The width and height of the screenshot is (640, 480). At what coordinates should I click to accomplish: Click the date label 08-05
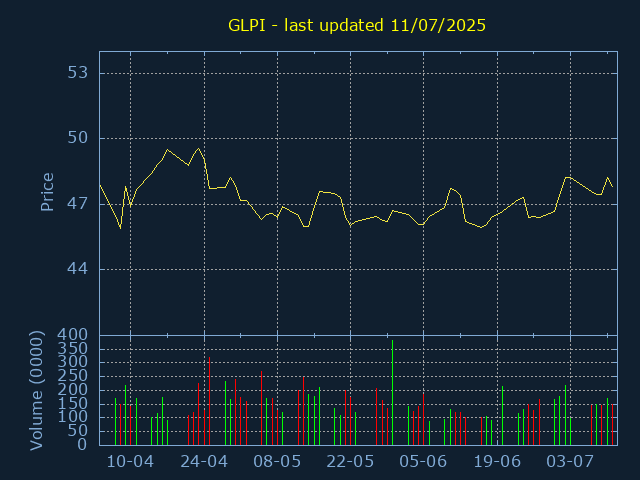[x=277, y=462]
